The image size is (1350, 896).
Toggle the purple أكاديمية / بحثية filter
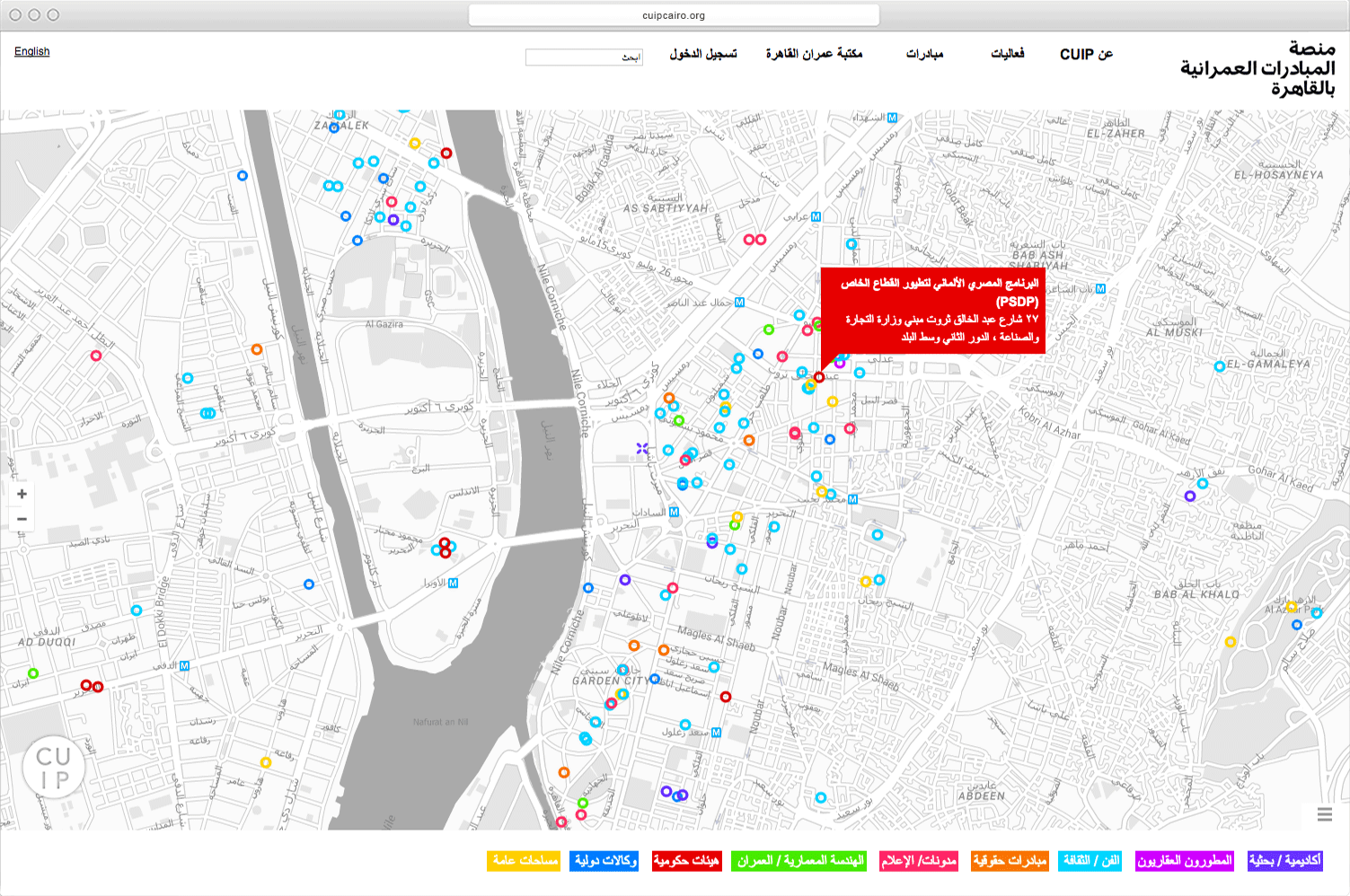tap(1284, 861)
